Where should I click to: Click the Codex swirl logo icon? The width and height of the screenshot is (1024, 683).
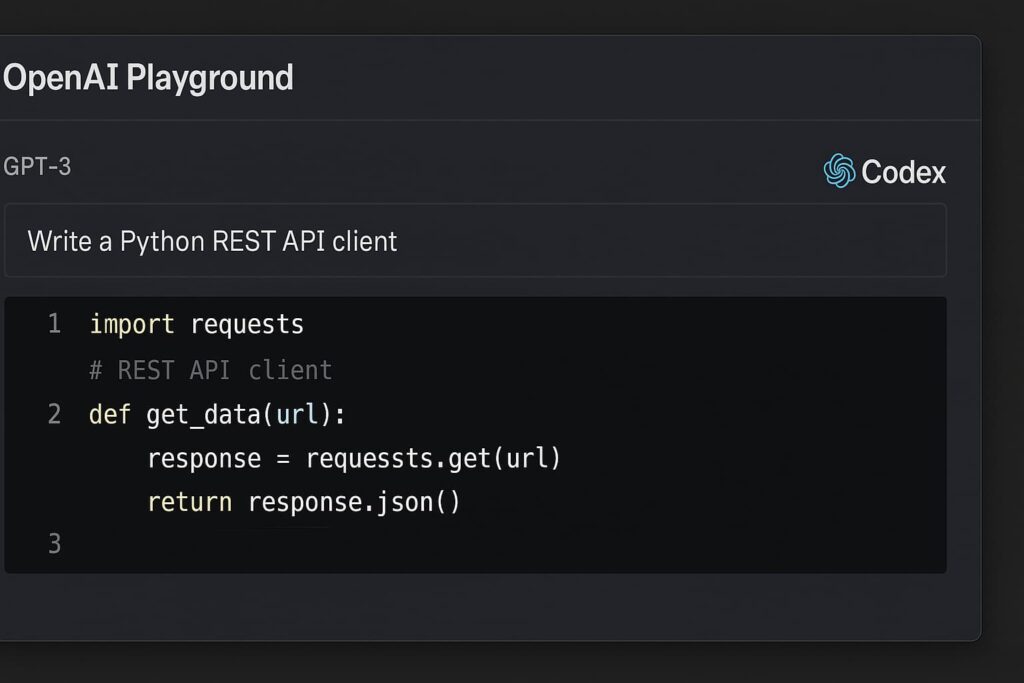[x=839, y=171]
